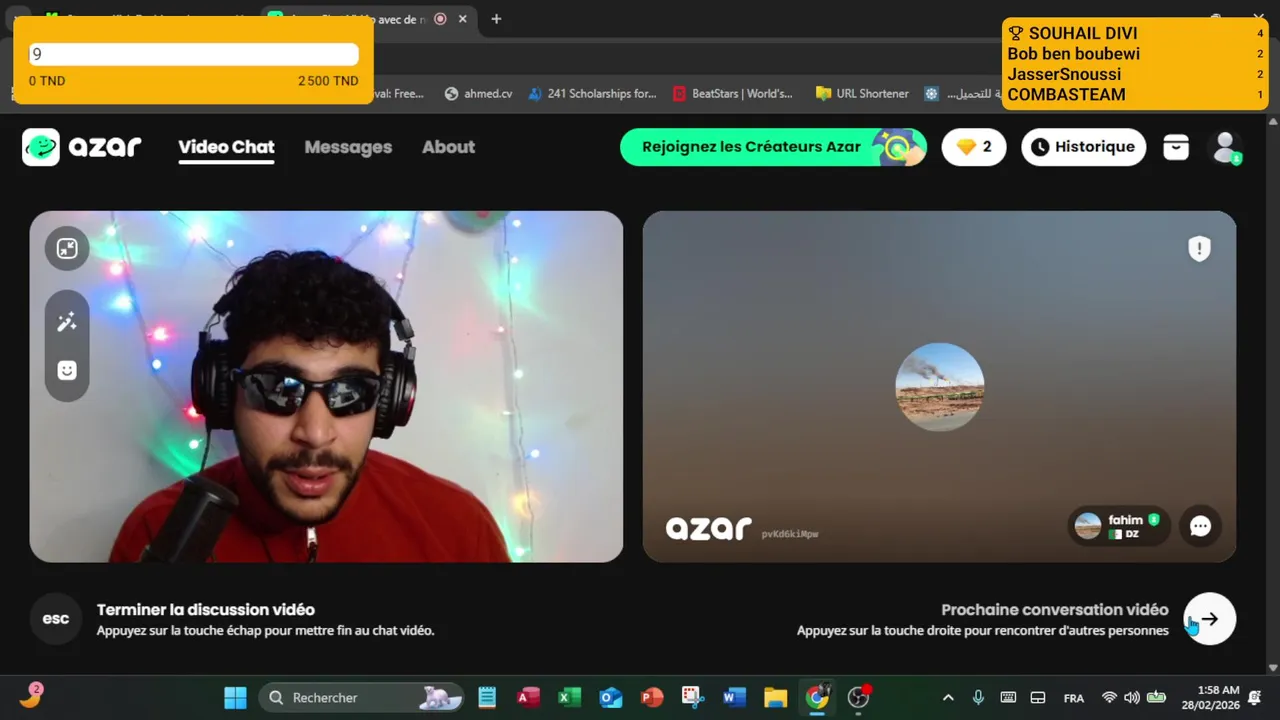This screenshot has height=720, width=1280.
Task: Open the shop storefront icon
Action: coord(1176,147)
